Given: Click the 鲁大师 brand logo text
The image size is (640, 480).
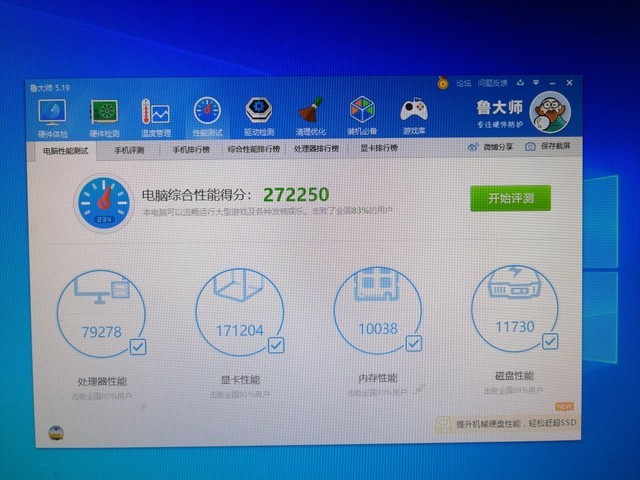Looking at the screenshot, I should pos(500,108).
